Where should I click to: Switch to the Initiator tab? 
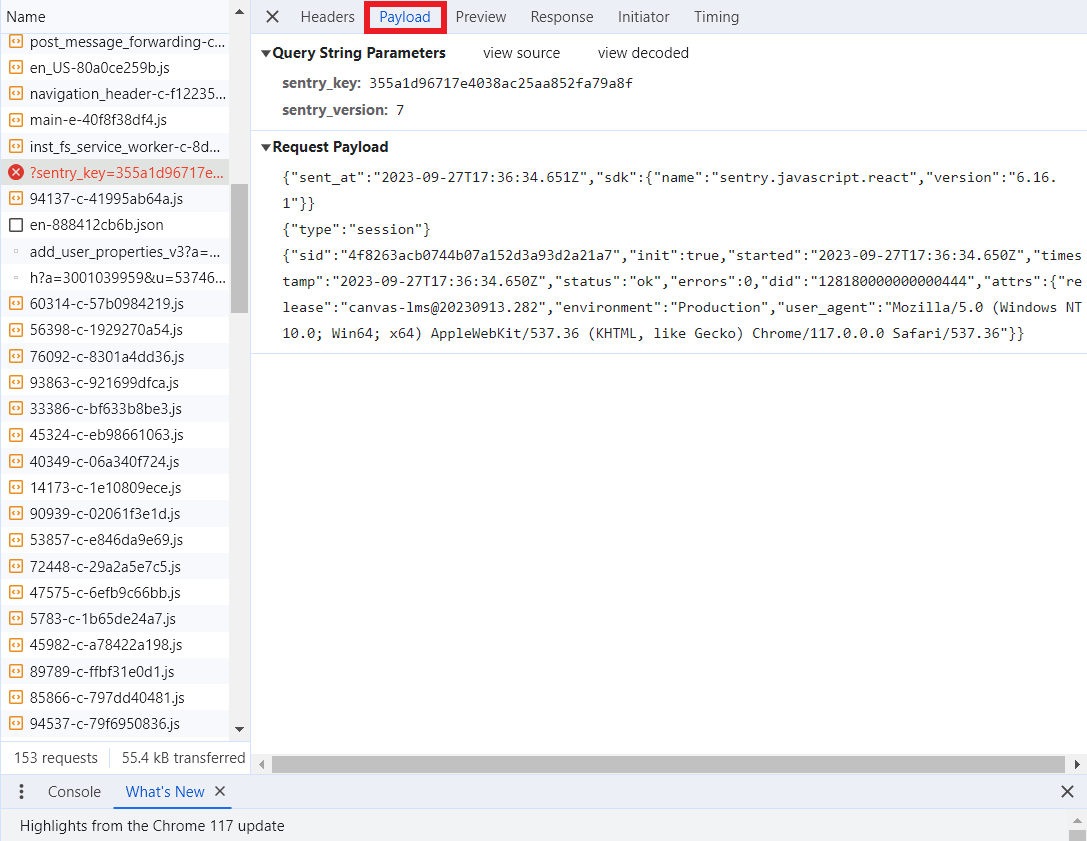(x=643, y=16)
